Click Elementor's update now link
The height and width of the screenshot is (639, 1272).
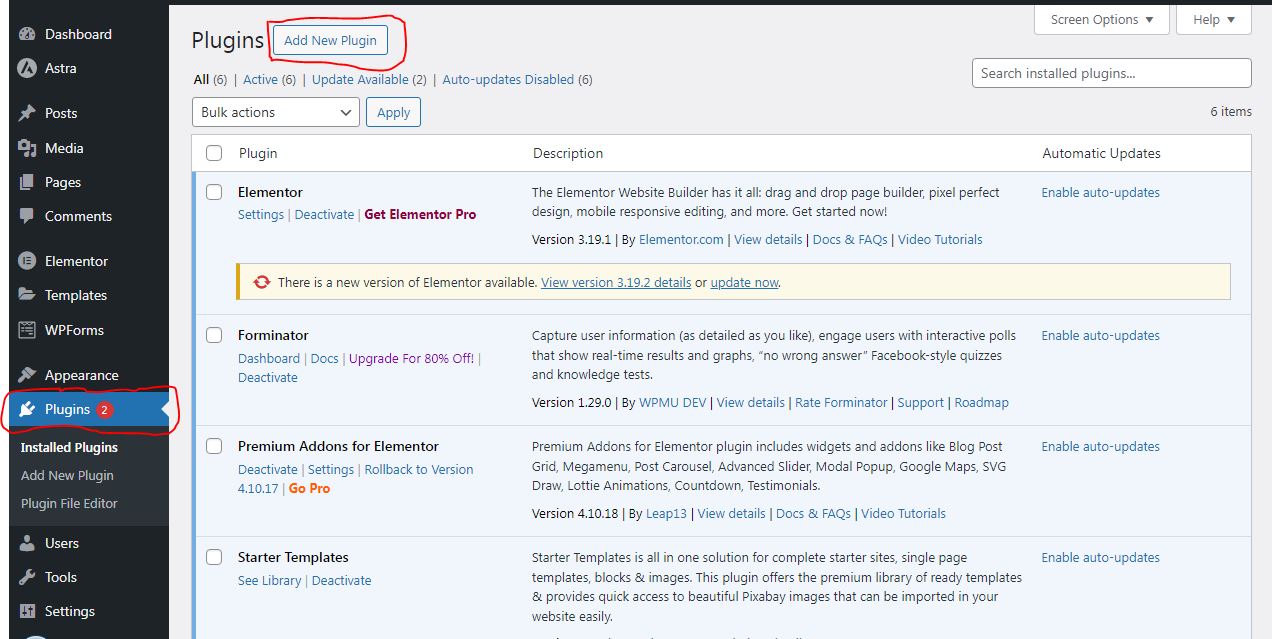[x=744, y=282]
